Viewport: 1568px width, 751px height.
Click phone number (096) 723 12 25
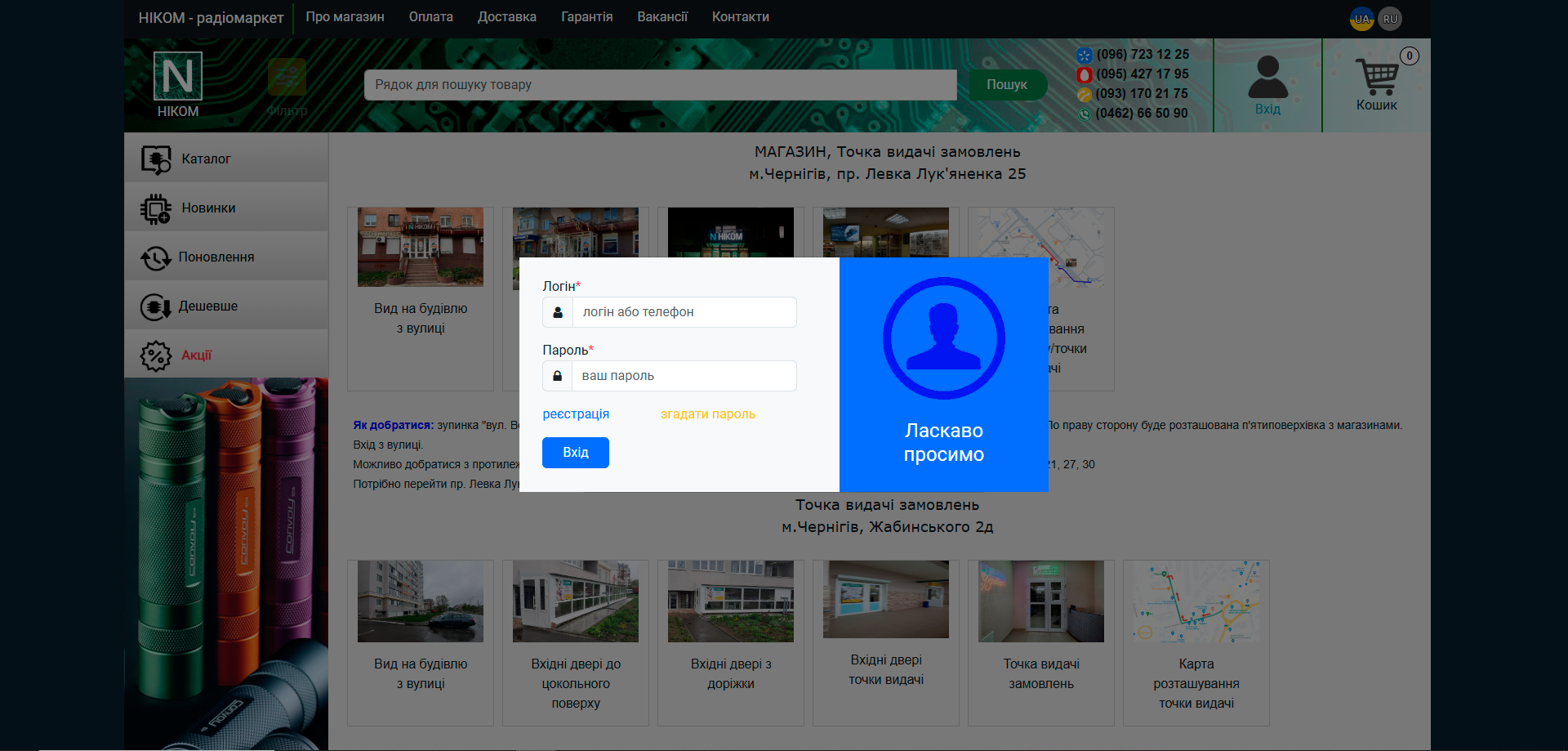1143,55
